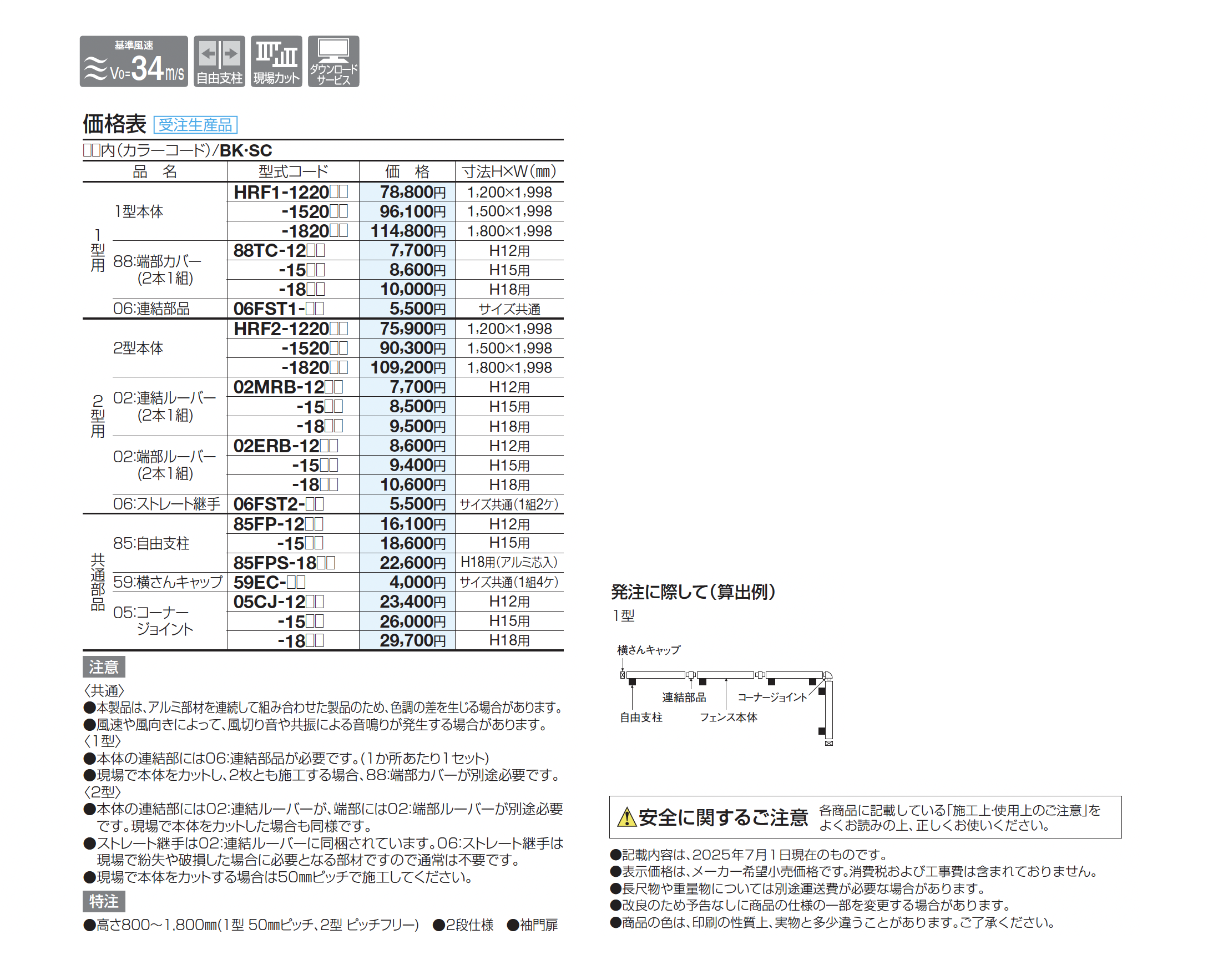The width and height of the screenshot is (1208, 980).
Task: Click the 基準風速 34m/s wind speed icon
Action: click(133, 62)
